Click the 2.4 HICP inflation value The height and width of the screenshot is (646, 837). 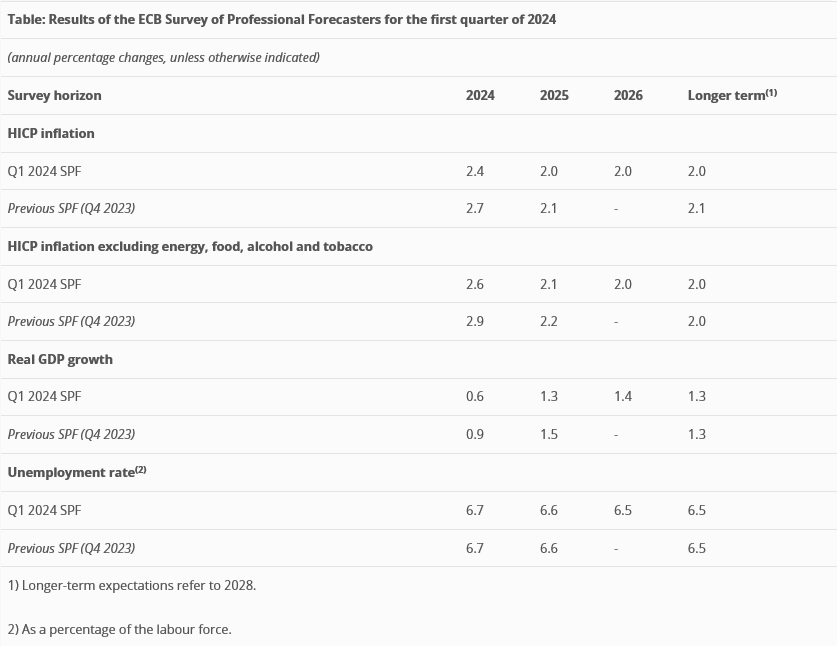pos(475,171)
